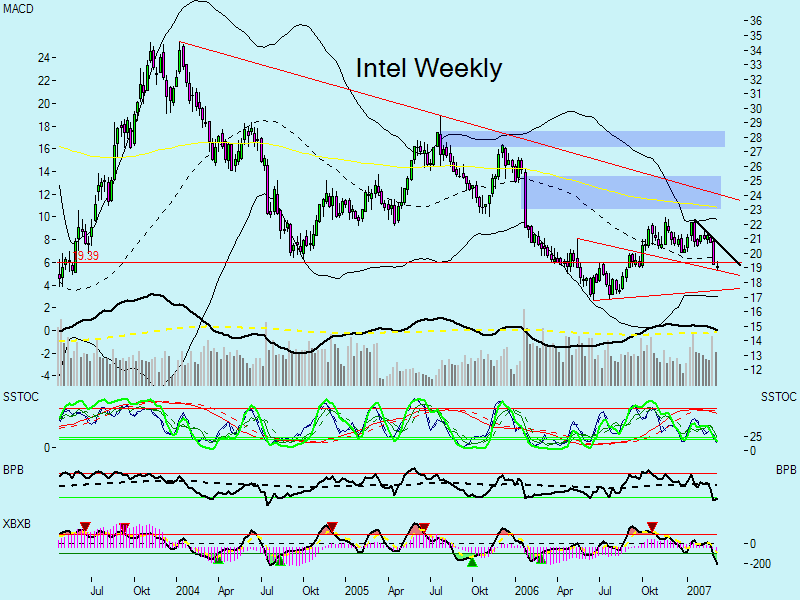Click the MACD axis value "-2"
This screenshot has height=600, width=800.
point(44,354)
